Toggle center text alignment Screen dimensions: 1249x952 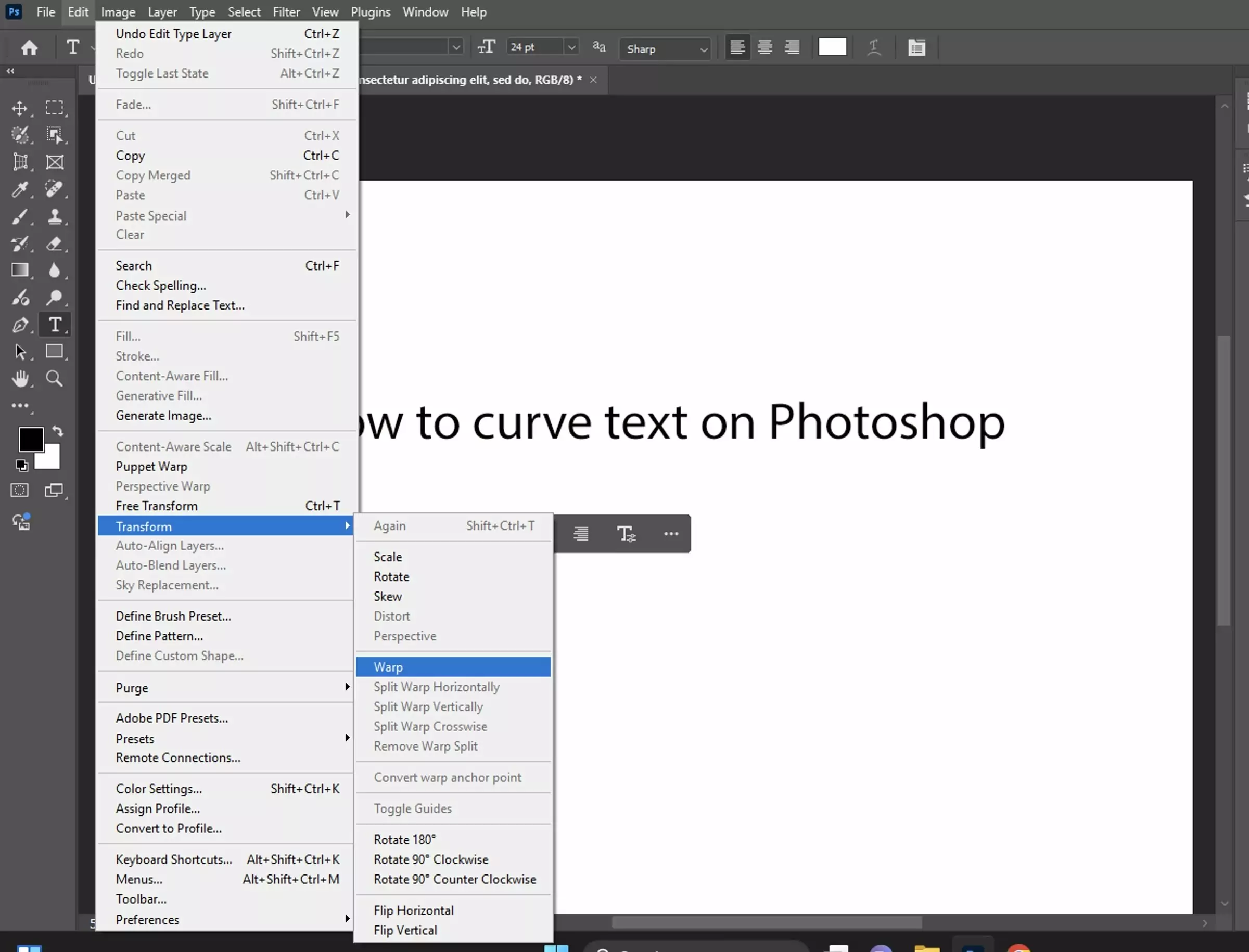coord(764,47)
